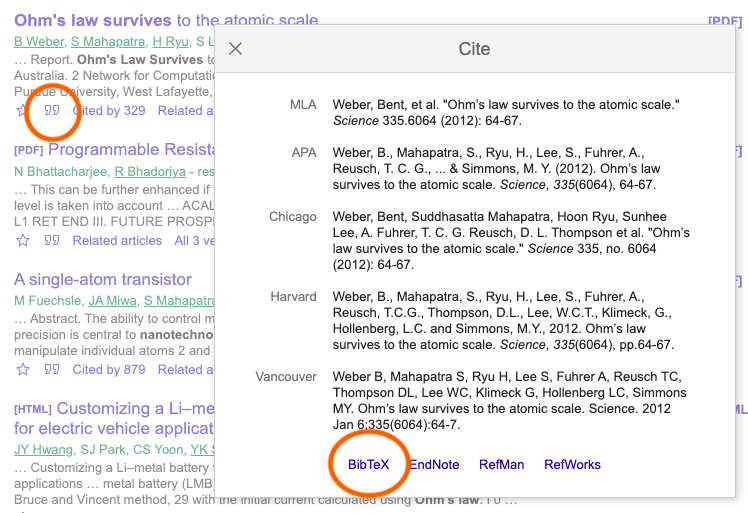Click the cite quote icon for Ohm's law result
Screen dimensions: 748x513
click(52, 110)
